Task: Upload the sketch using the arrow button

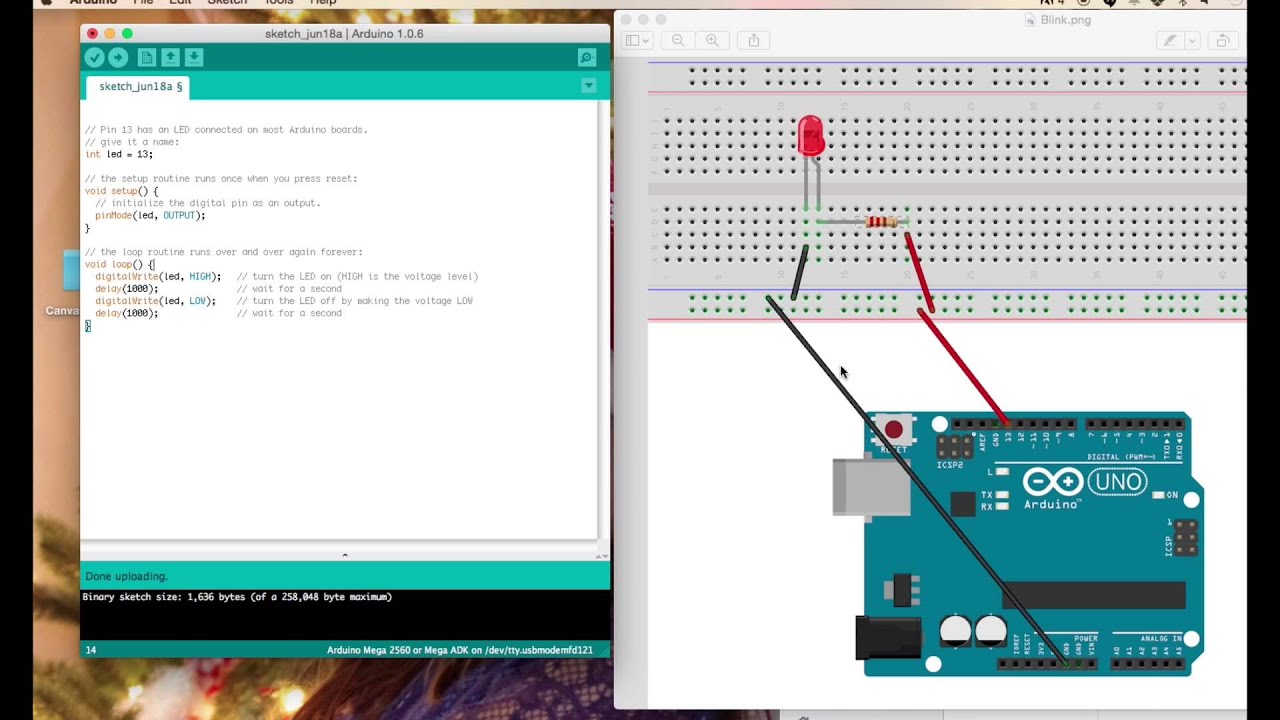Action: (118, 58)
